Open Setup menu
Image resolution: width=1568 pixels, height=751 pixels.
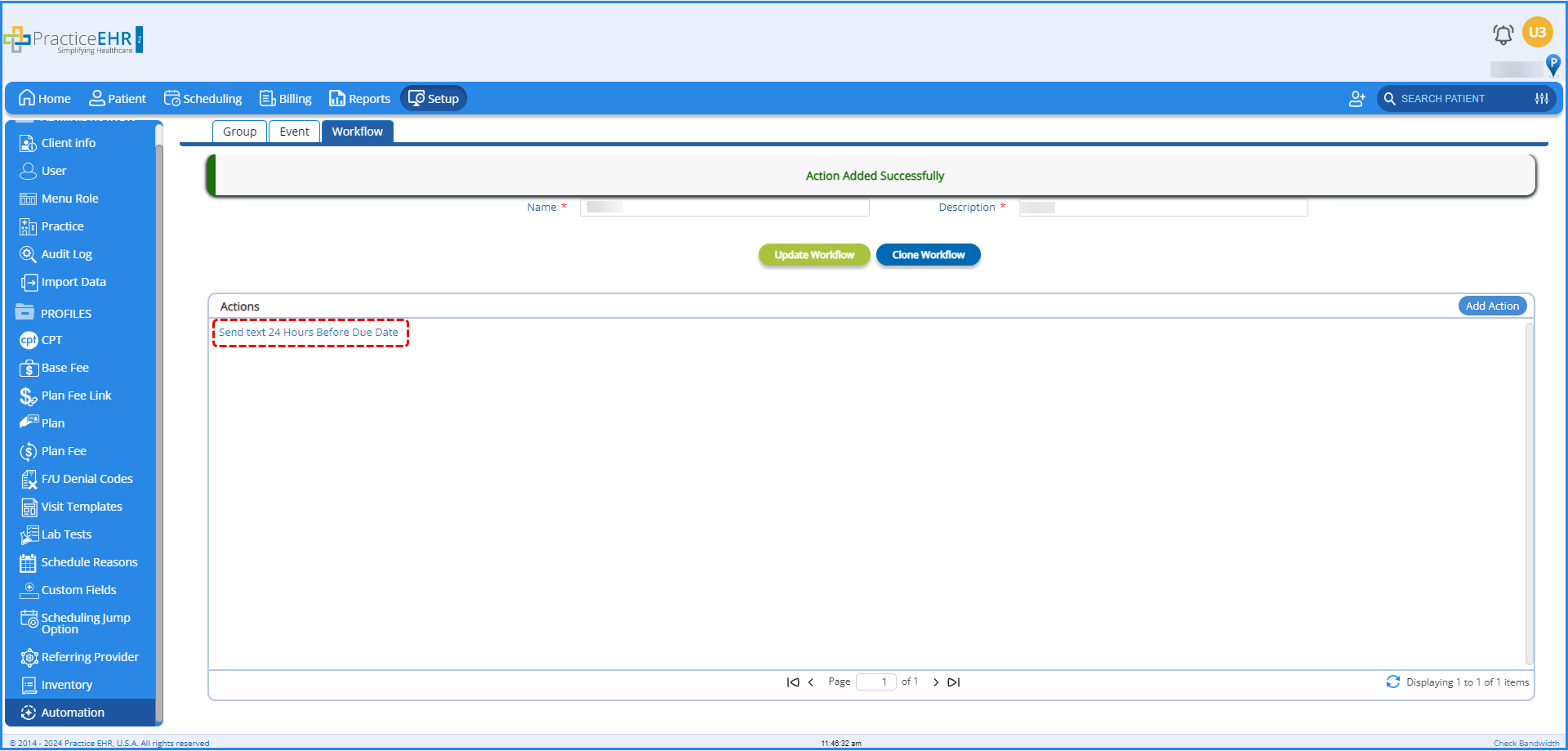(x=434, y=99)
